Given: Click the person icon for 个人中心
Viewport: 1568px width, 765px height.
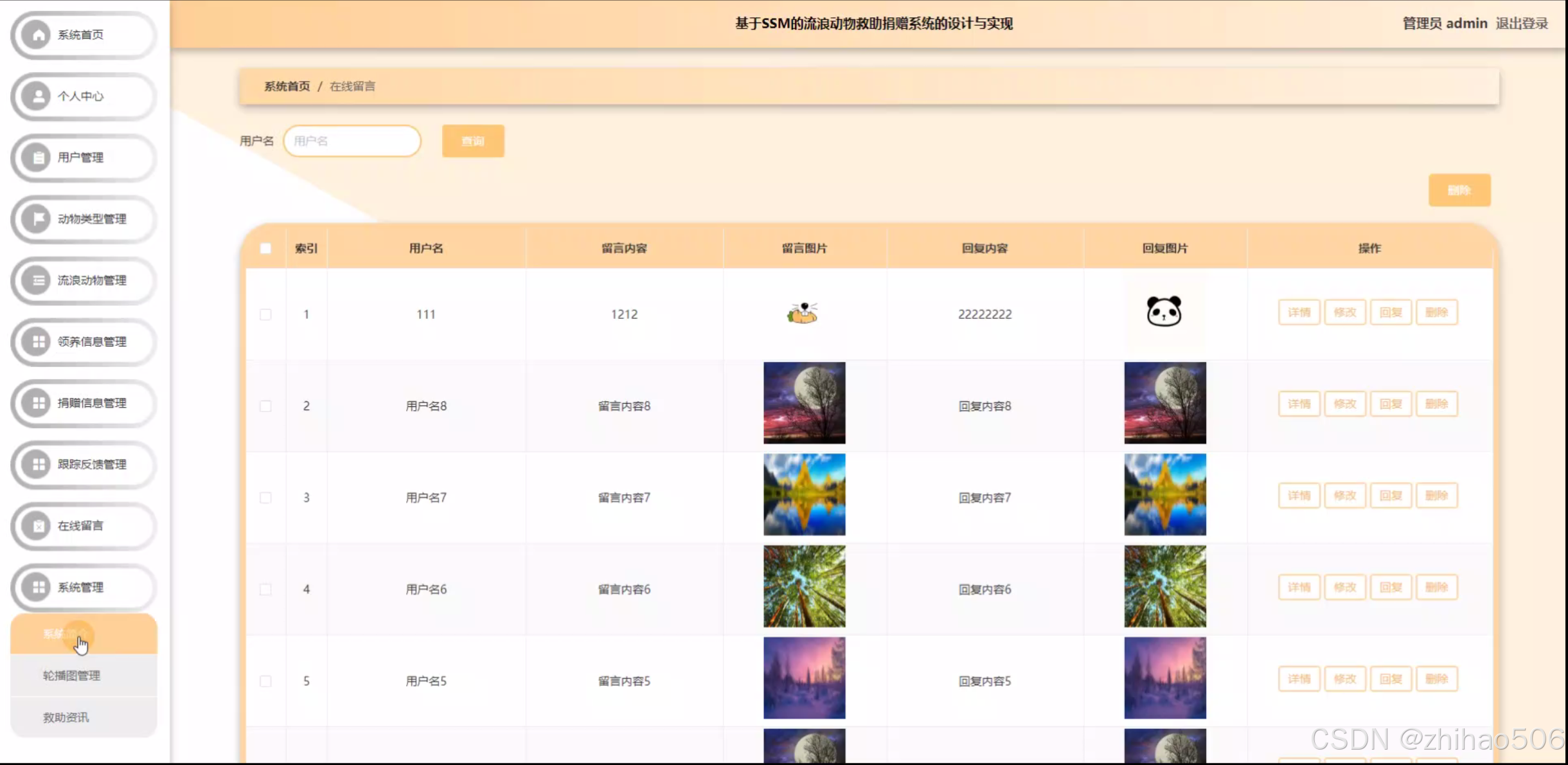Looking at the screenshot, I should [x=38, y=96].
